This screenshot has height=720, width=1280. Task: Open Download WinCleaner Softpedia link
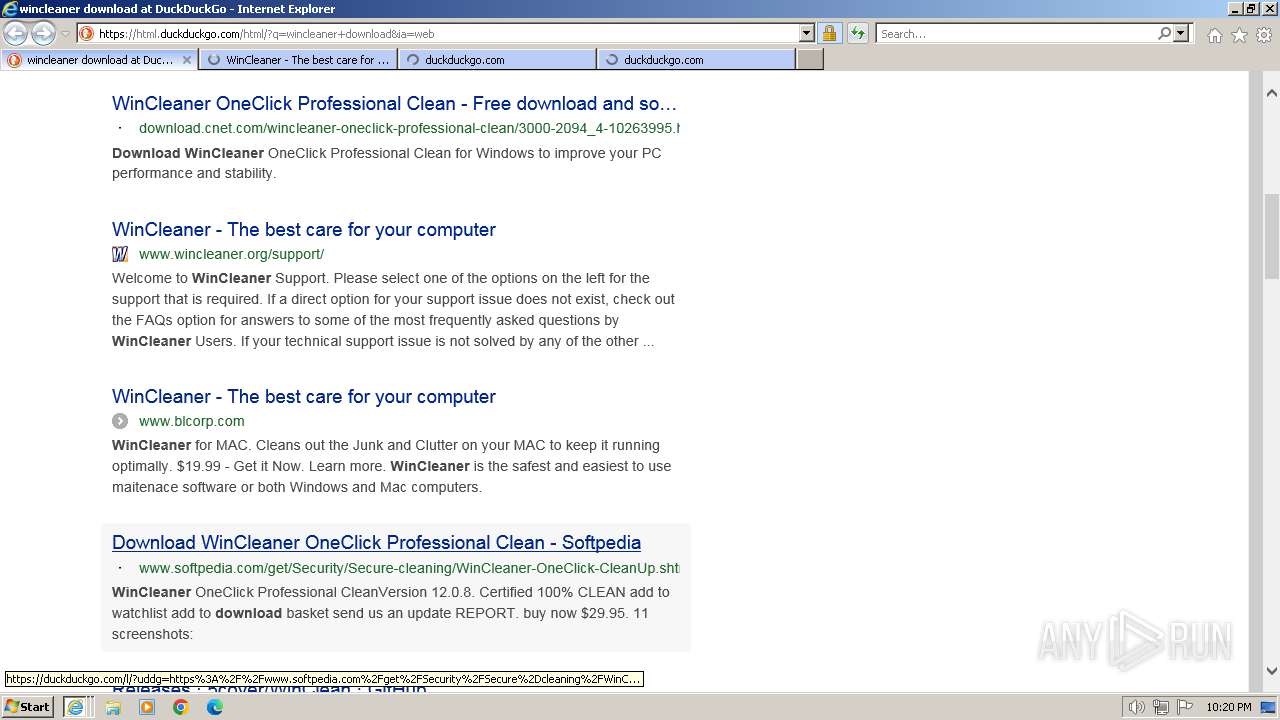pyautogui.click(x=376, y=542)
